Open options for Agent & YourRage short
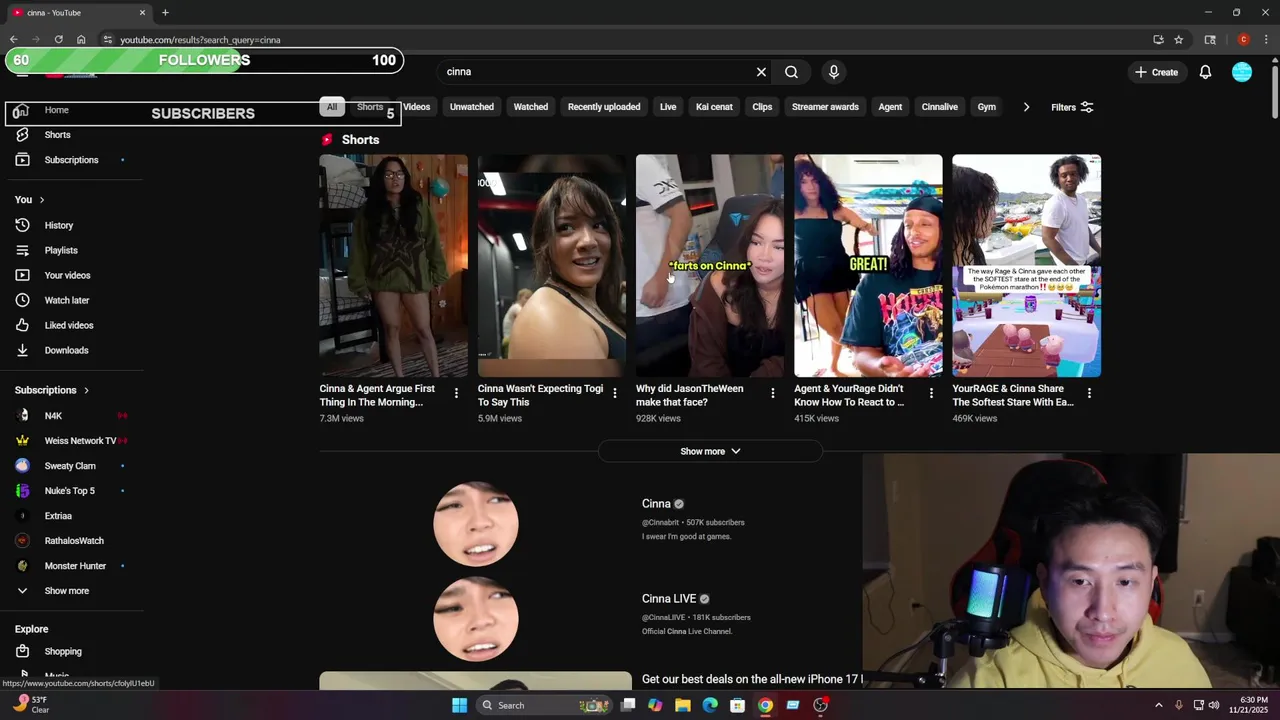Viewport: 1280px width, 720px height. pyautogui.click(x=931, y=393)
